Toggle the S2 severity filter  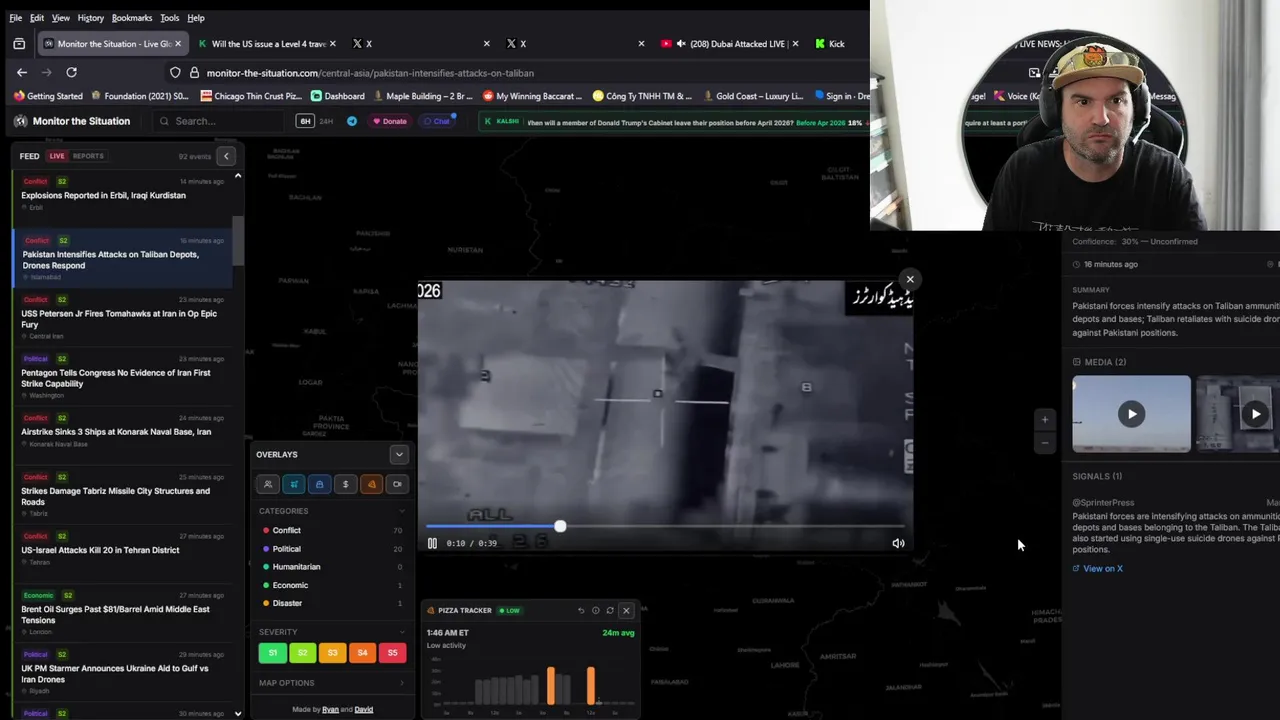(302, 652)
